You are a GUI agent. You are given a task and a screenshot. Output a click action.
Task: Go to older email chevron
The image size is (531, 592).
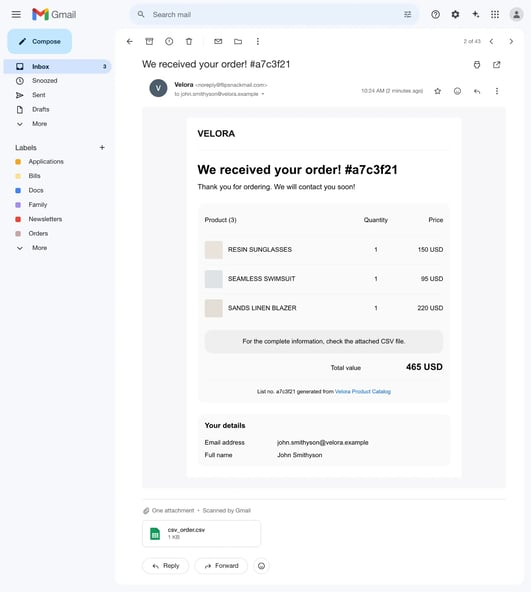[511, 42]
